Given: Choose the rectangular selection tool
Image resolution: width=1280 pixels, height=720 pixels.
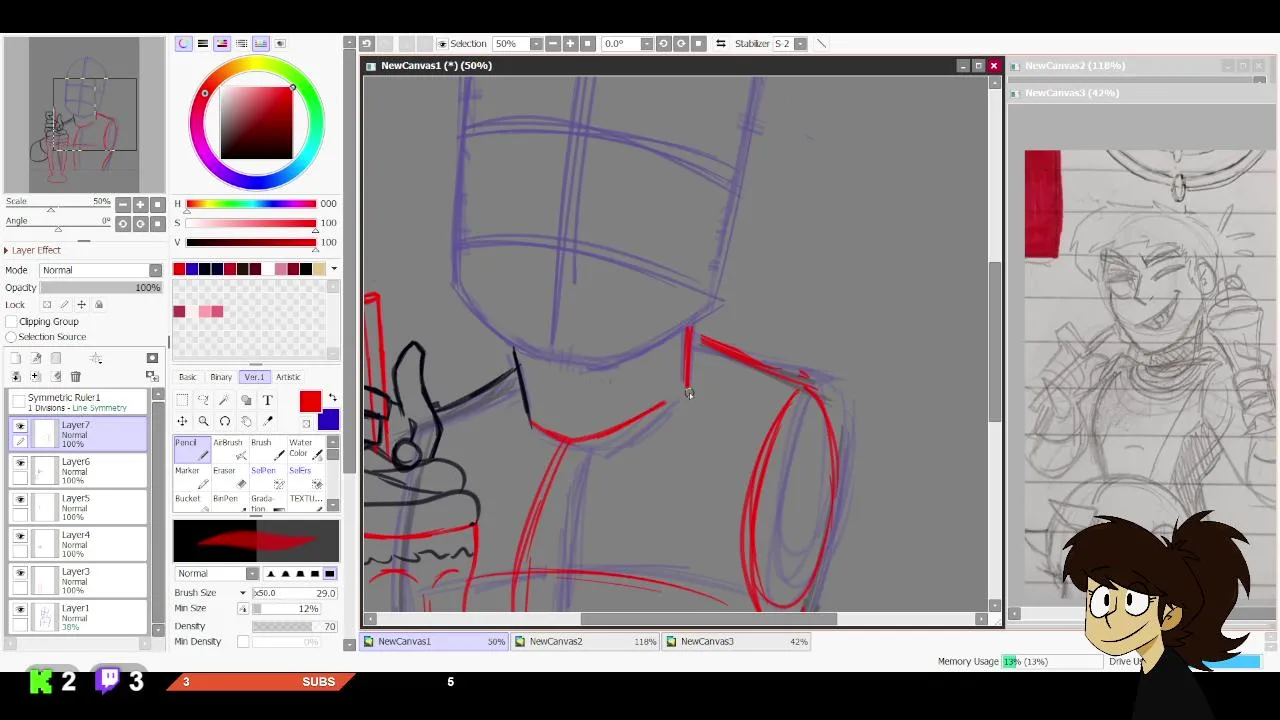Looking at the screenshot, I should point(182,400).
